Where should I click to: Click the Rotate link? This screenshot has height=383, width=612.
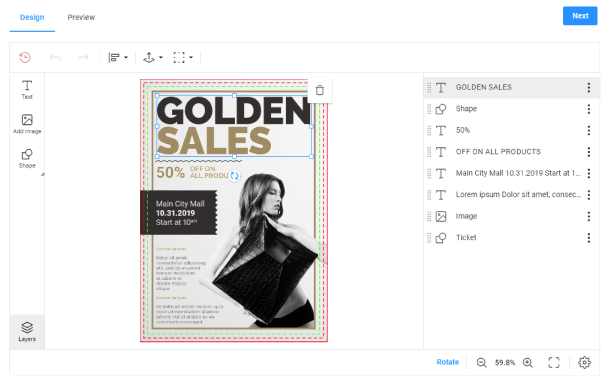[448, 362]
